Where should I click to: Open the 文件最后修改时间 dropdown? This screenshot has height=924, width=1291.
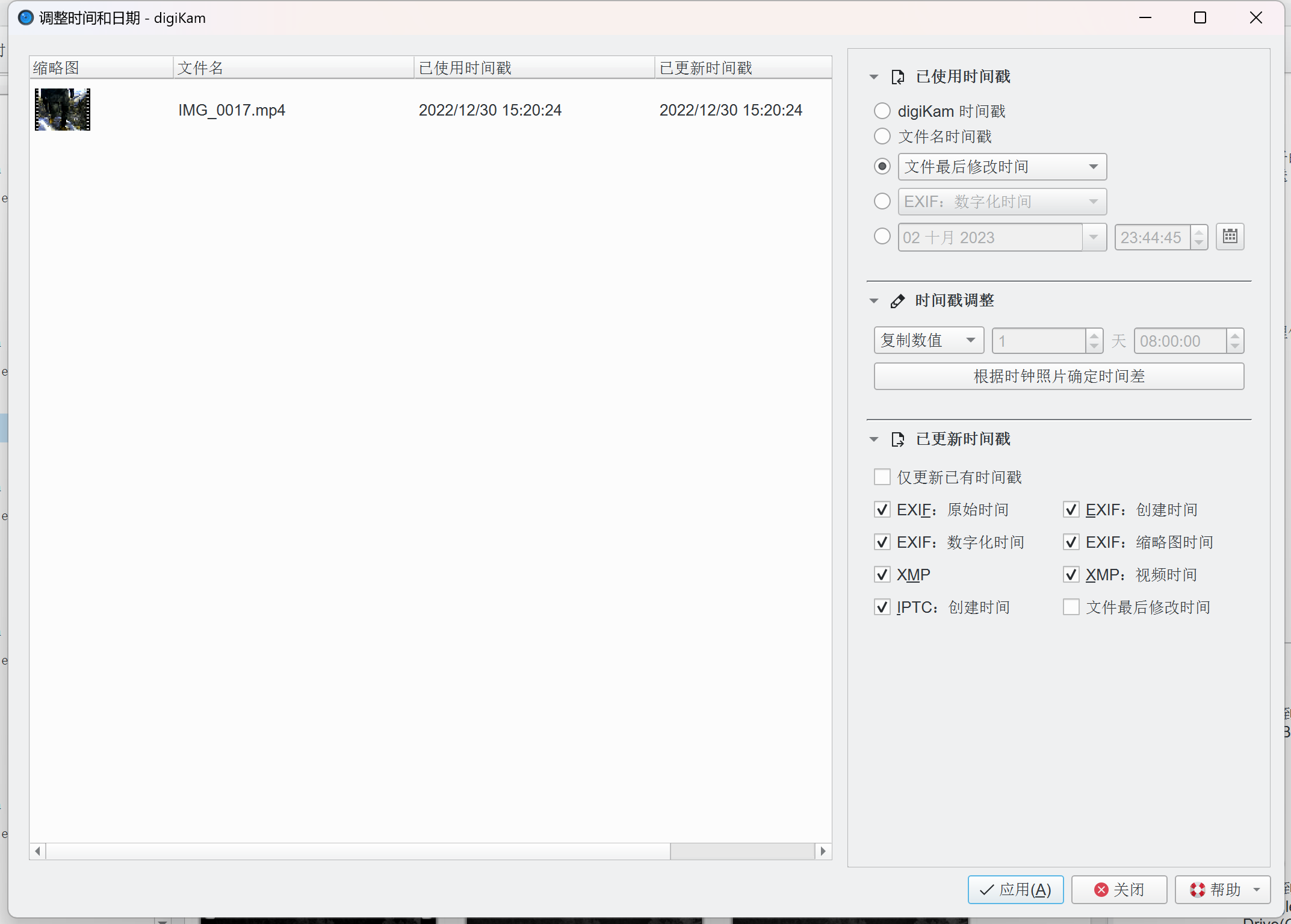1002,167
